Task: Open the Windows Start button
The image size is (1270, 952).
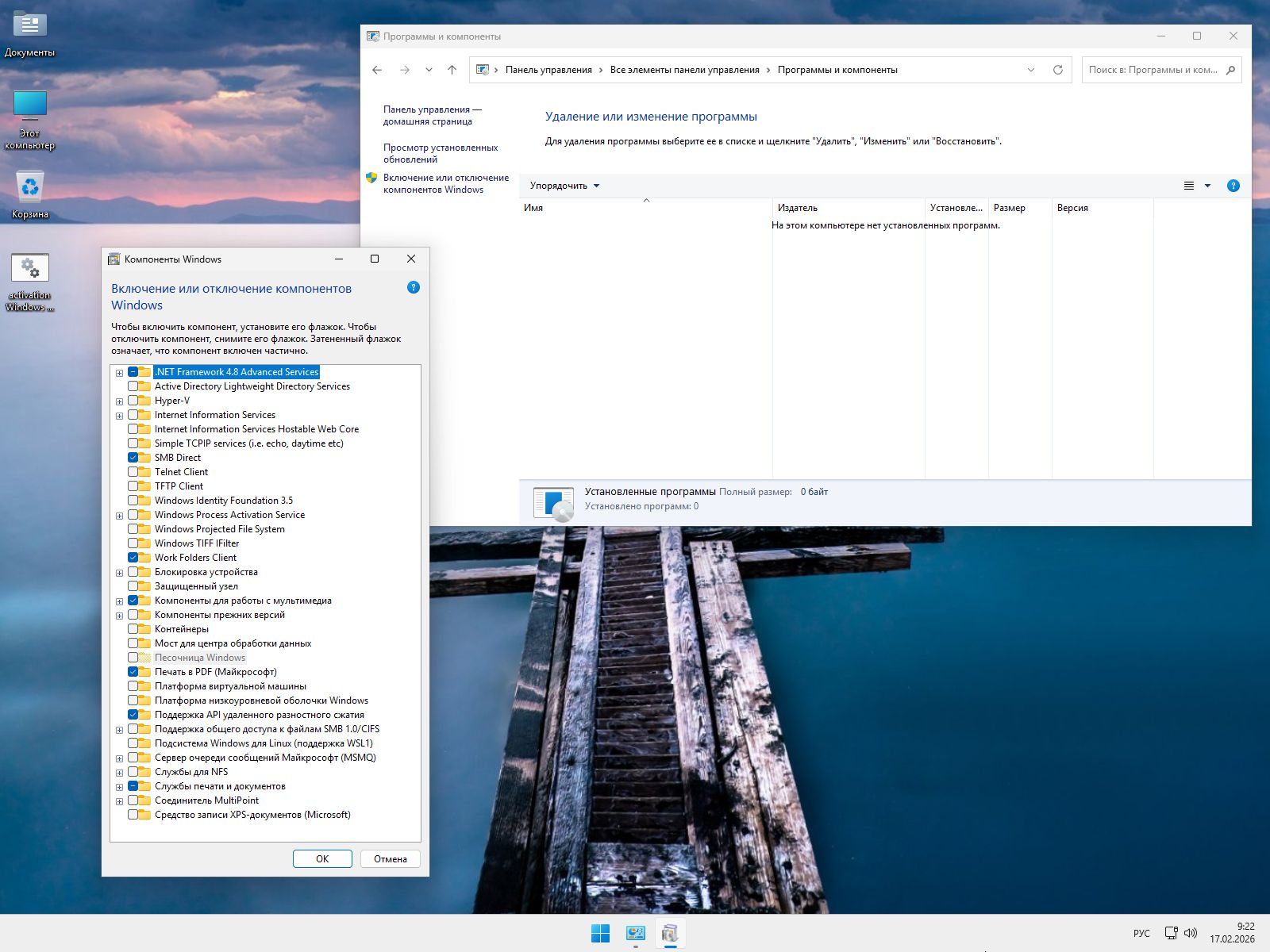Action: tap(600, 933)
